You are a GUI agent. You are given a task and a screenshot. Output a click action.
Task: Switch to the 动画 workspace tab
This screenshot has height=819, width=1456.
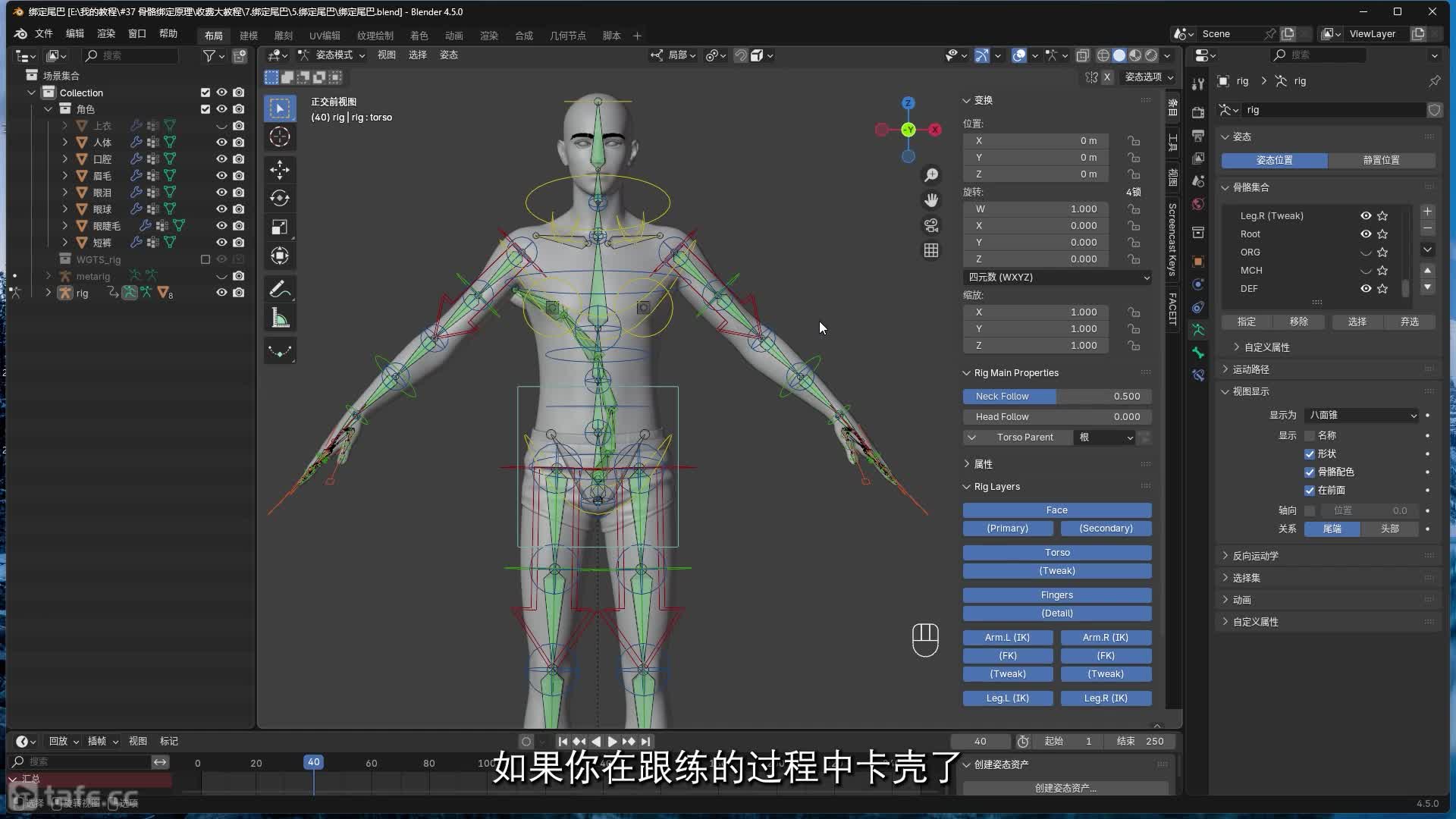coord(454,36)
